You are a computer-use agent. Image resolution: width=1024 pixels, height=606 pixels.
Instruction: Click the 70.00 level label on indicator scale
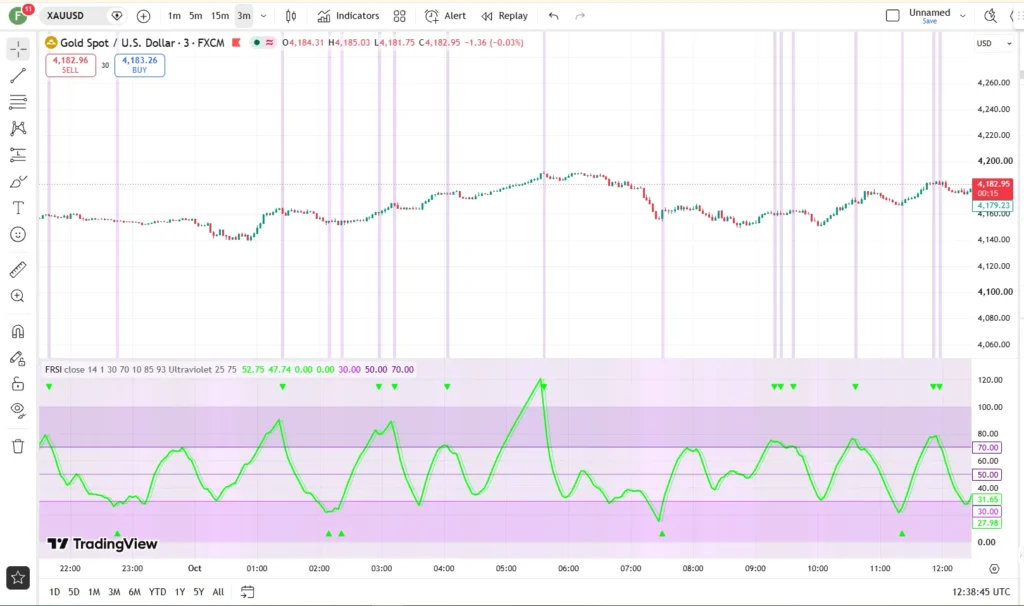pyautogui.click(x=987, y=447)
